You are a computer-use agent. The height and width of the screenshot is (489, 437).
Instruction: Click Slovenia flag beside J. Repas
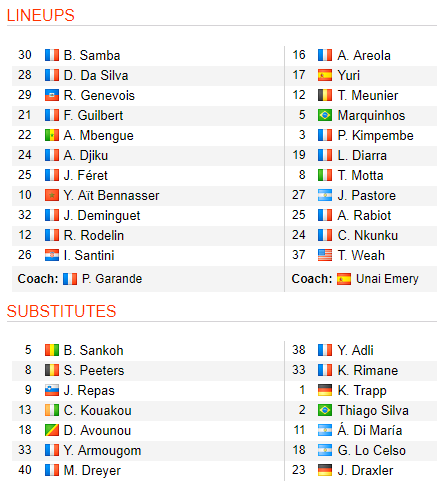[x=52, y=390]
